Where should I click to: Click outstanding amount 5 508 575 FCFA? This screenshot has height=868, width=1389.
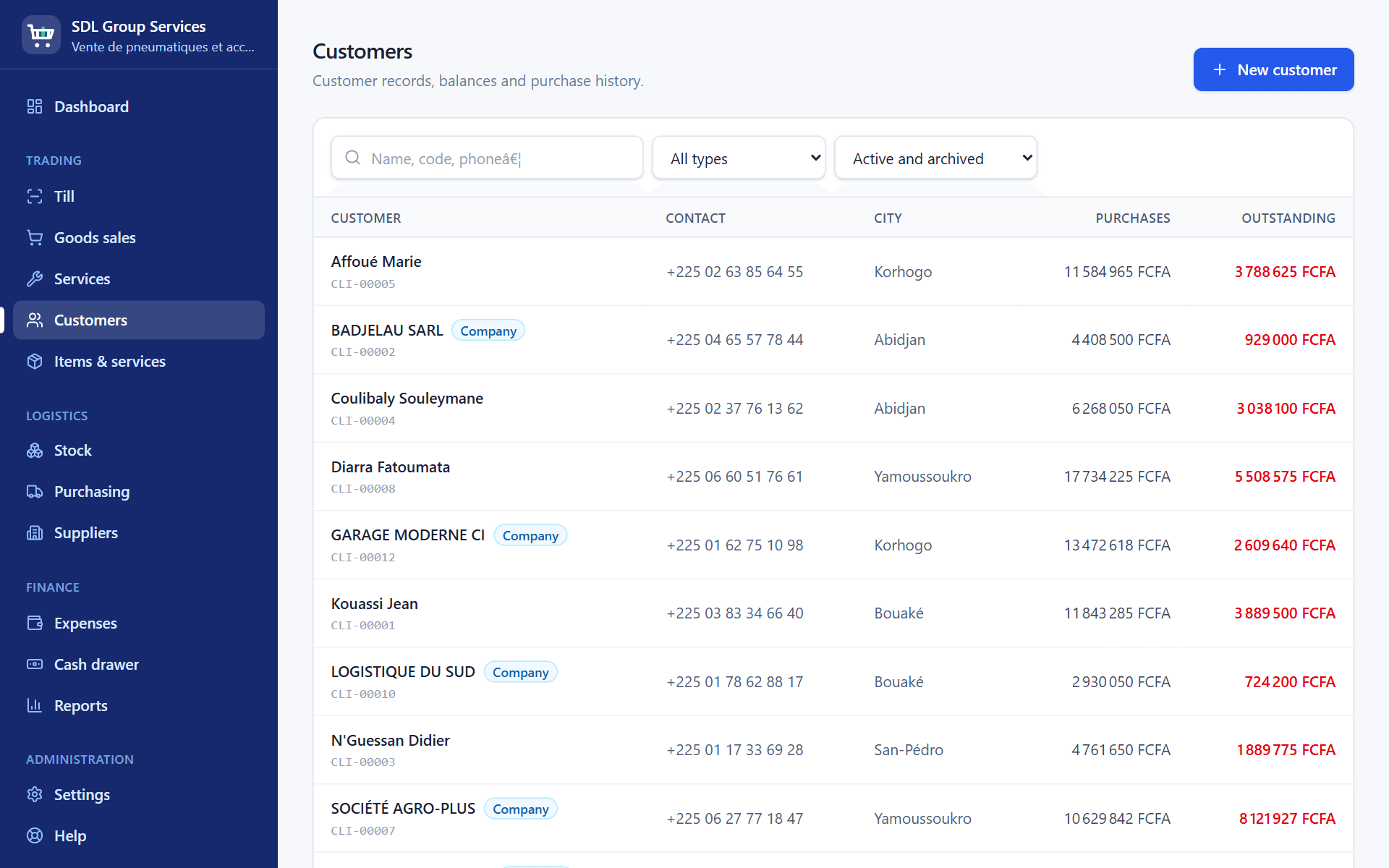[1285, 477]
